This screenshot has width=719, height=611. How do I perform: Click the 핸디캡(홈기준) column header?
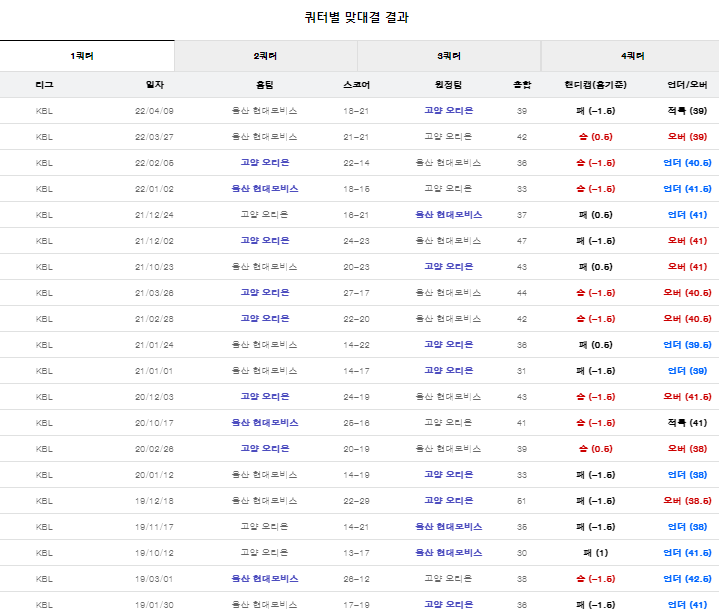595,84
